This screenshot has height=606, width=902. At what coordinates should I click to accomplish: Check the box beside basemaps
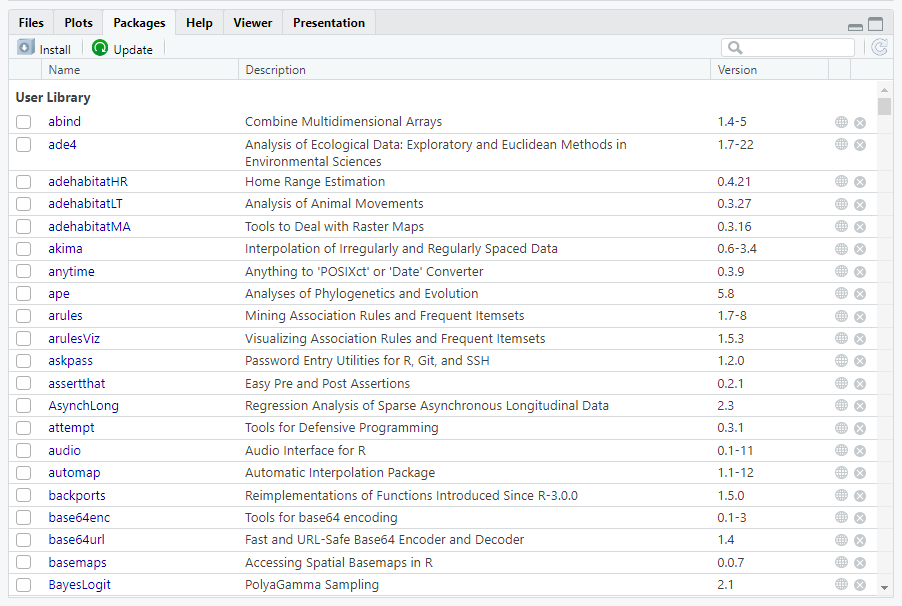point(24,562)
